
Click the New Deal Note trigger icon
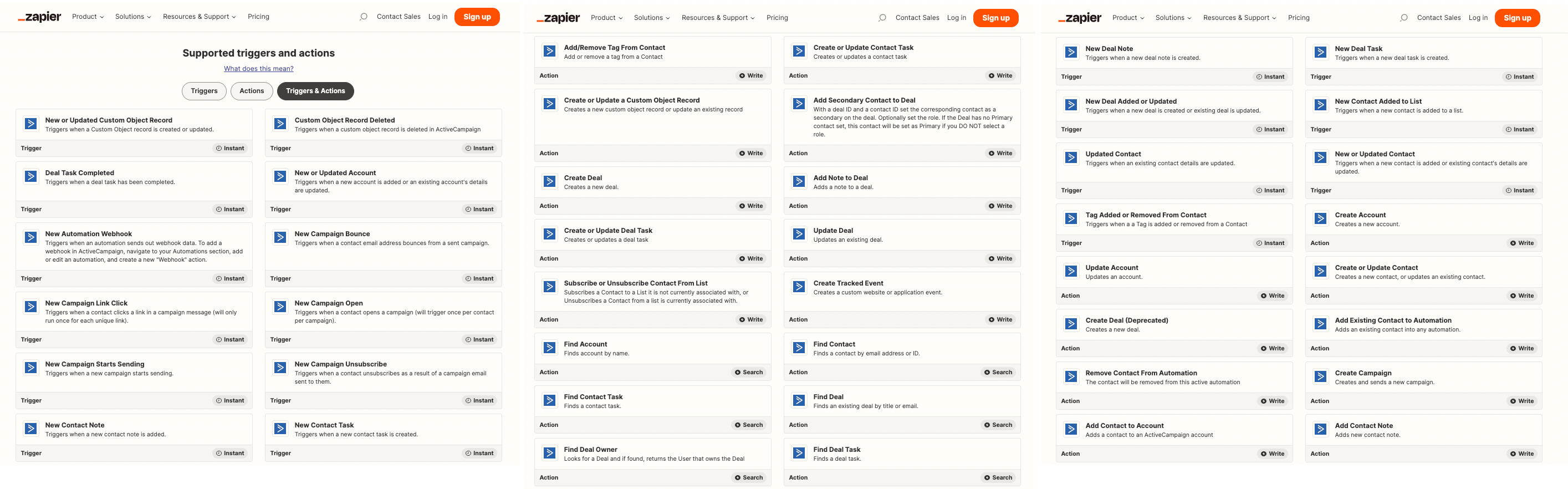1071,52
